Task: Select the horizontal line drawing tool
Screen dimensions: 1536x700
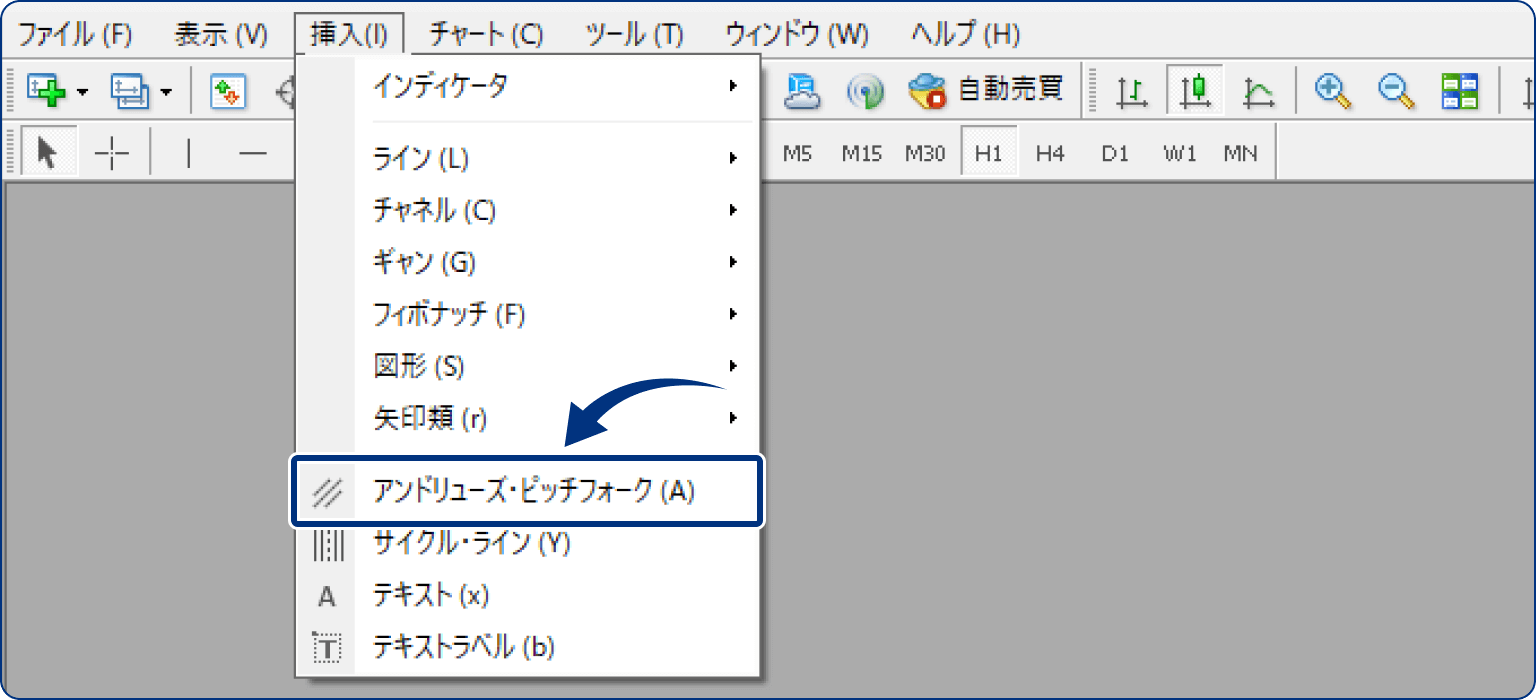Action: coord(253,152)
